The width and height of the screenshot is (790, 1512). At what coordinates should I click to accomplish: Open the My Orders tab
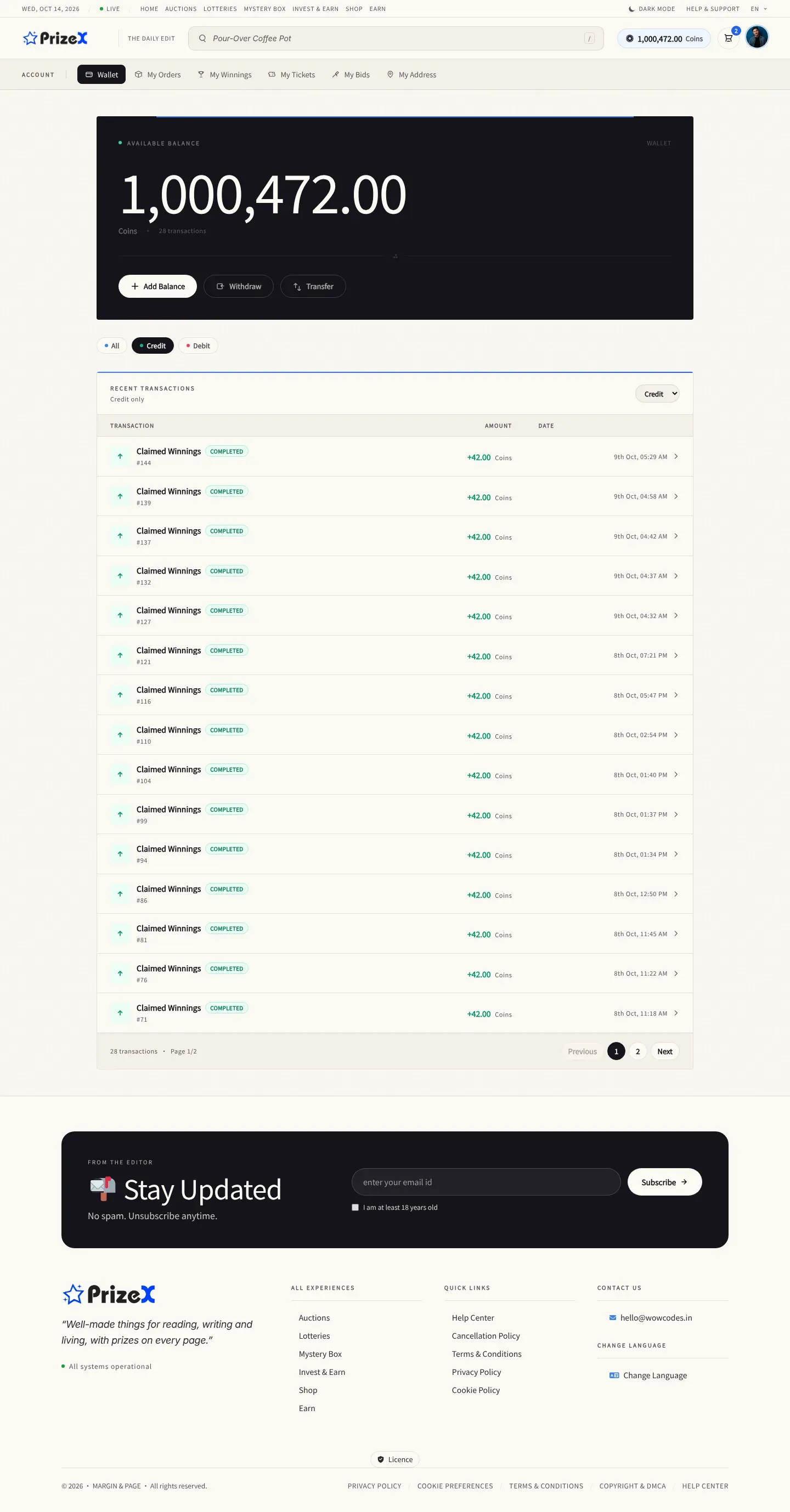pyautogui.click(x=158, y=75)
